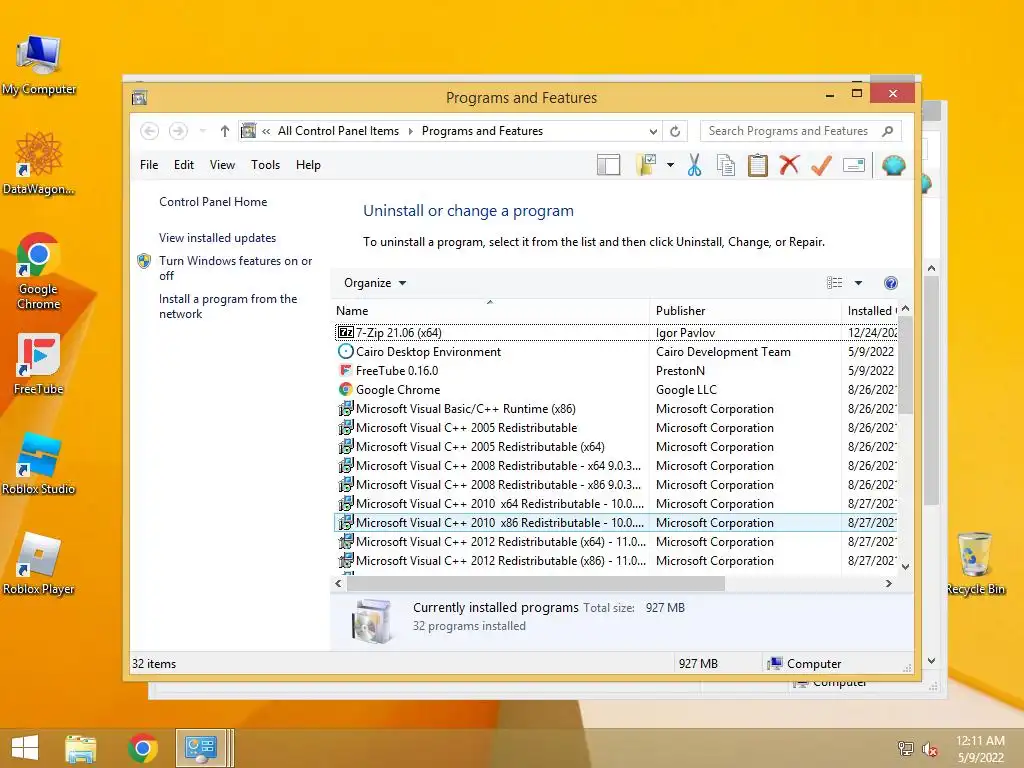Select Cairo Desktop Environment entry

coord(616,351)
